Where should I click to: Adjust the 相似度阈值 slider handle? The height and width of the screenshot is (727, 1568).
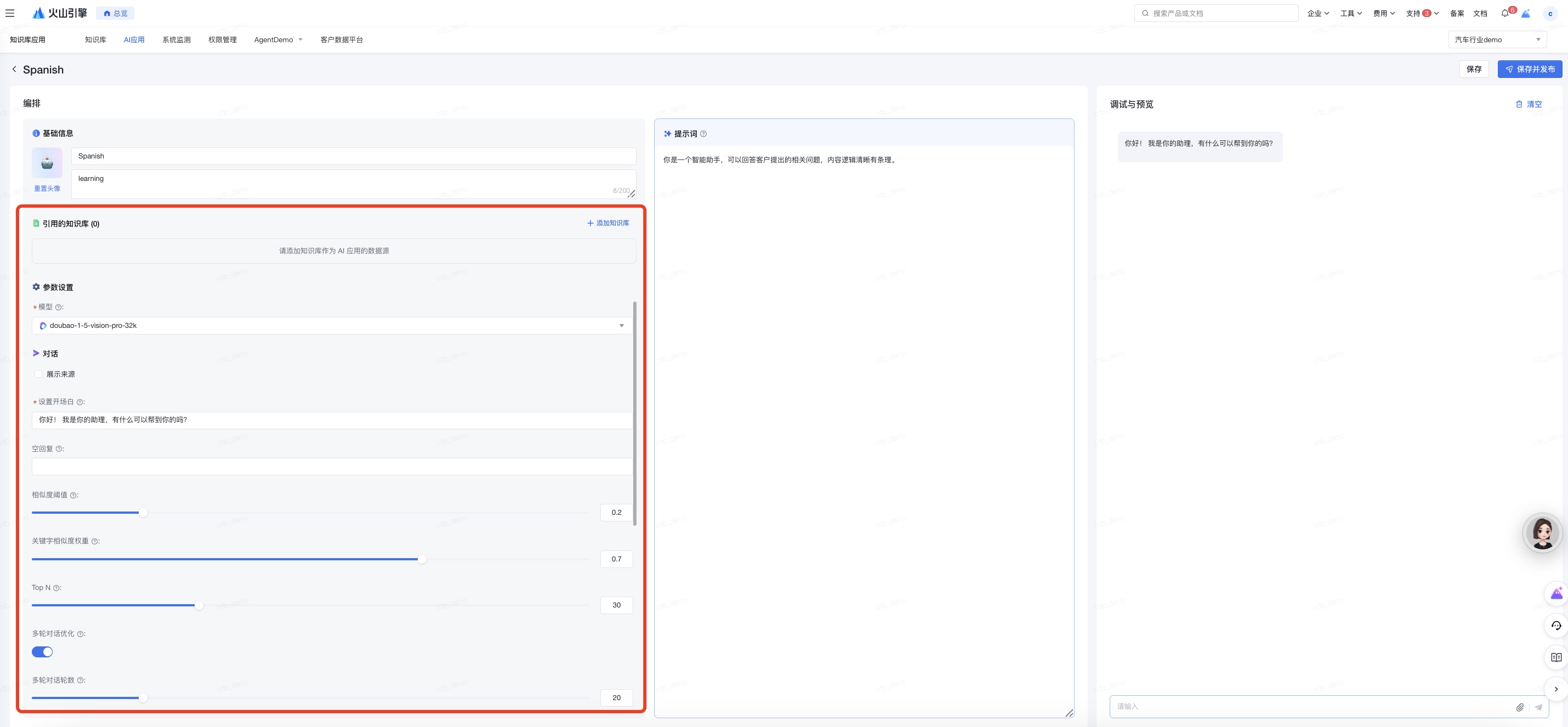[143, 513]
